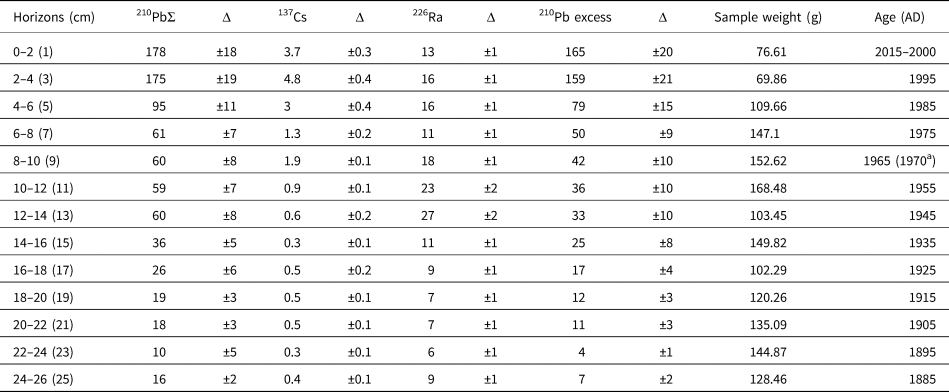Click the Horizons (cm) column header
949x392 pixels.
(54, 18)
